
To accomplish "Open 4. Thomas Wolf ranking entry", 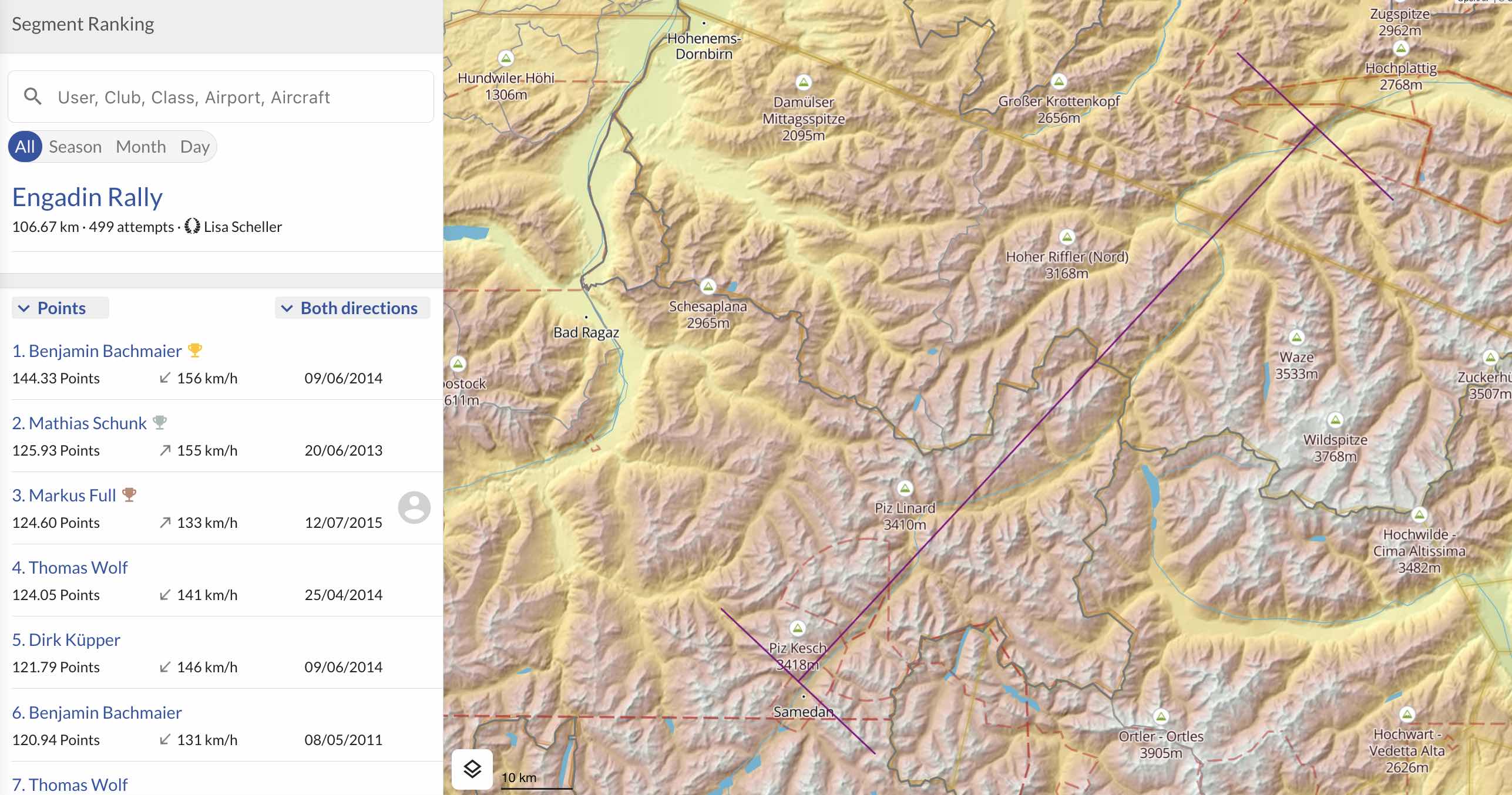I will point(221,581).
